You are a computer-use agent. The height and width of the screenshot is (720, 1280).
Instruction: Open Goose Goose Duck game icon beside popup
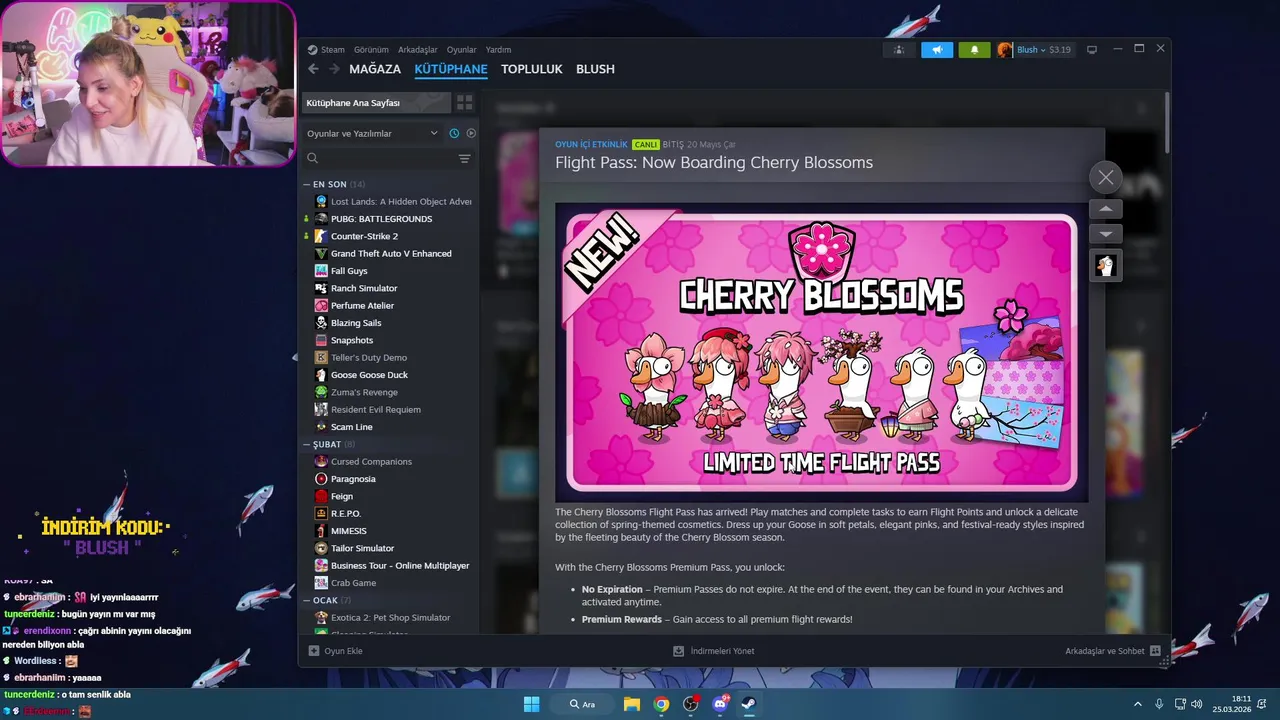pos(1105,266)
